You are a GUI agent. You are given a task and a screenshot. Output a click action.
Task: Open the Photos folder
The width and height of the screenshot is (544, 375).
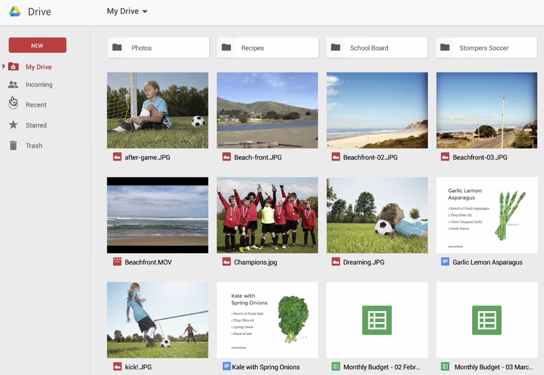click(x=159, y=48)
